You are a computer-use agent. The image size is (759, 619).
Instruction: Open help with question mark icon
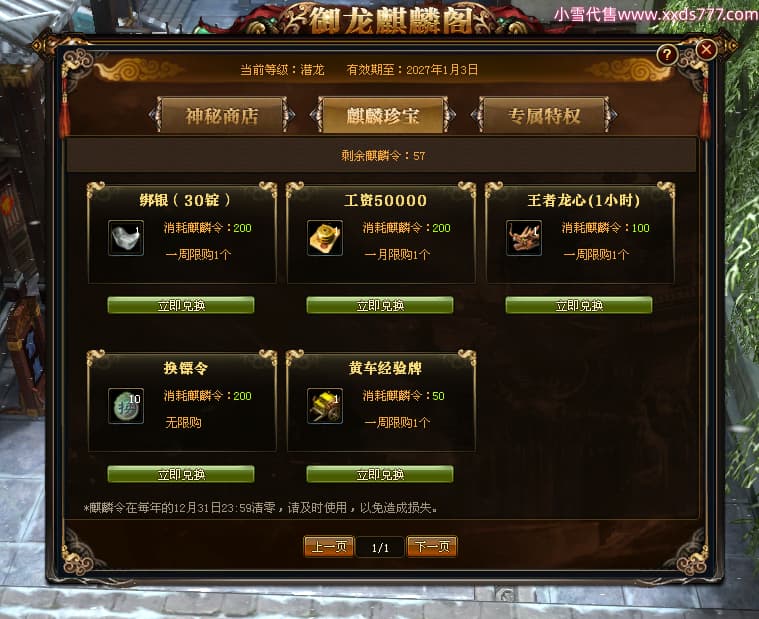tap(667, 54)
